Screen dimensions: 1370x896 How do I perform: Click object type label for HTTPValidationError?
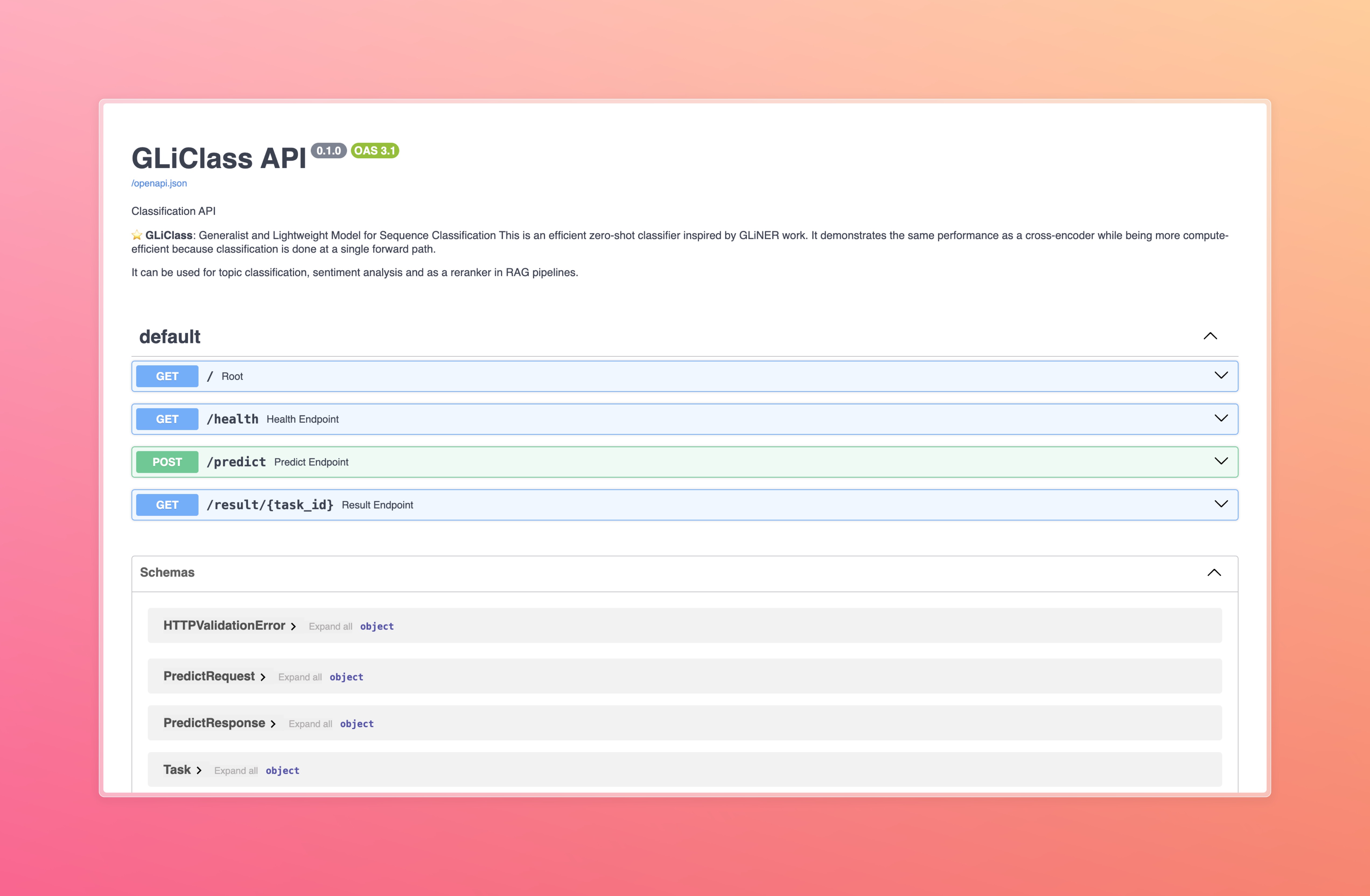coord(377,626)
